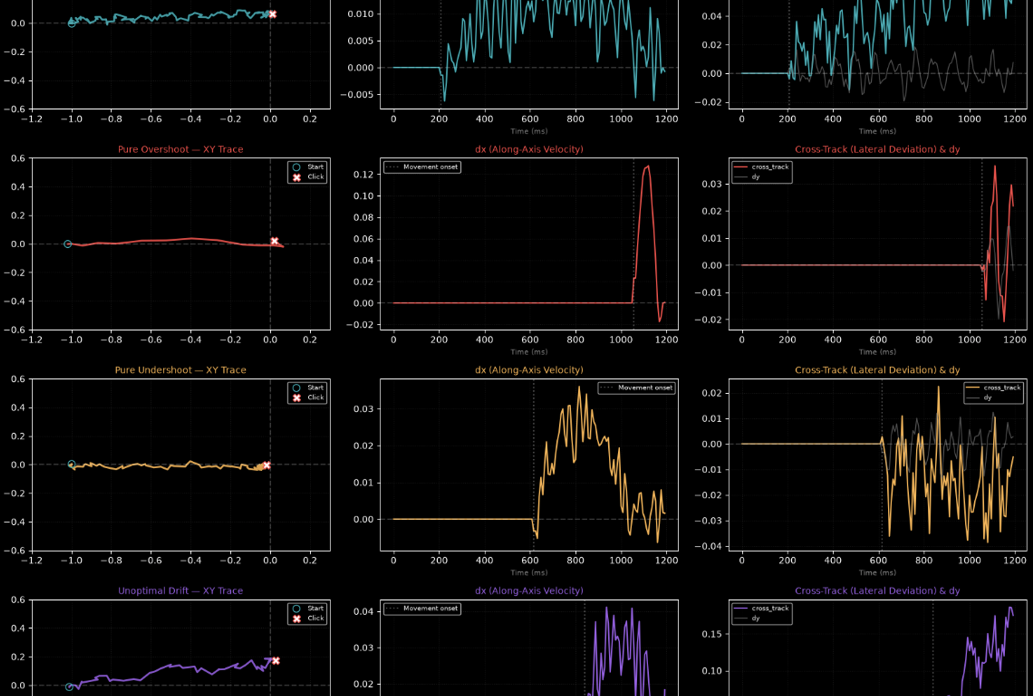Click "dy" in the red cross-track legend
The image size is (1033, 696).
tap(756, 177)
